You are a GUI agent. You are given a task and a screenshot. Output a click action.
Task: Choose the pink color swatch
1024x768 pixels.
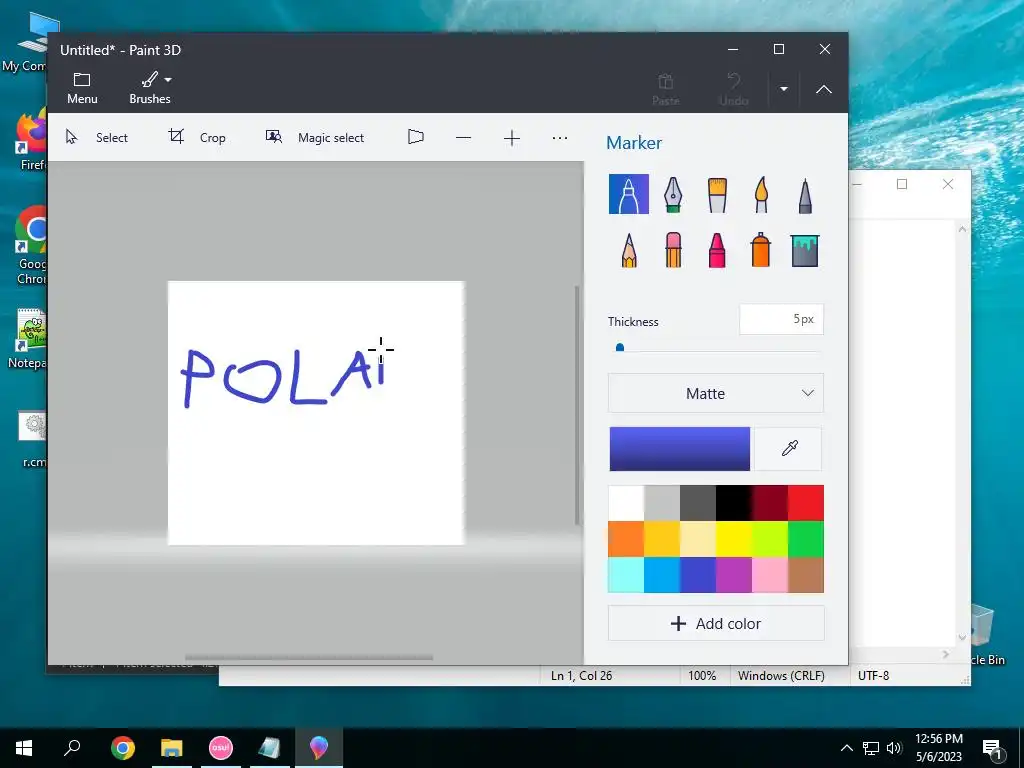(769, 575)
